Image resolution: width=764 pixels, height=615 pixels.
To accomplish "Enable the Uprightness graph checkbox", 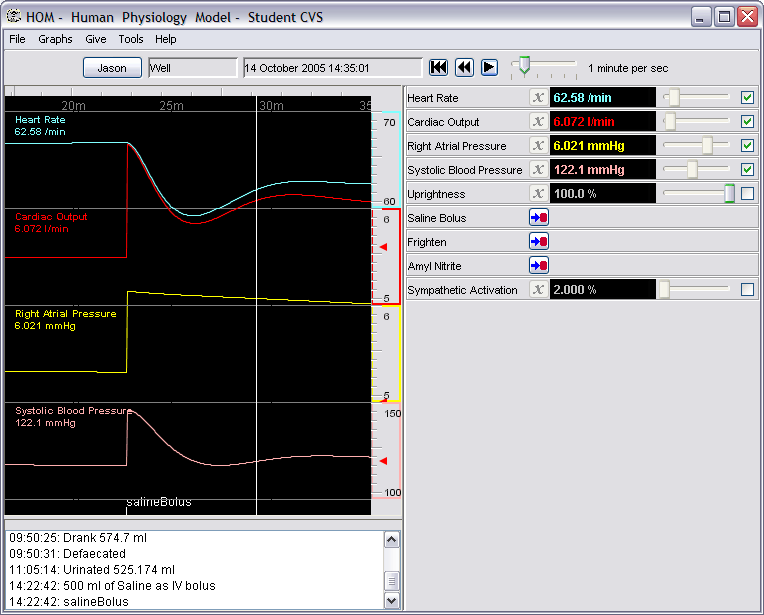I will (747, 194).
